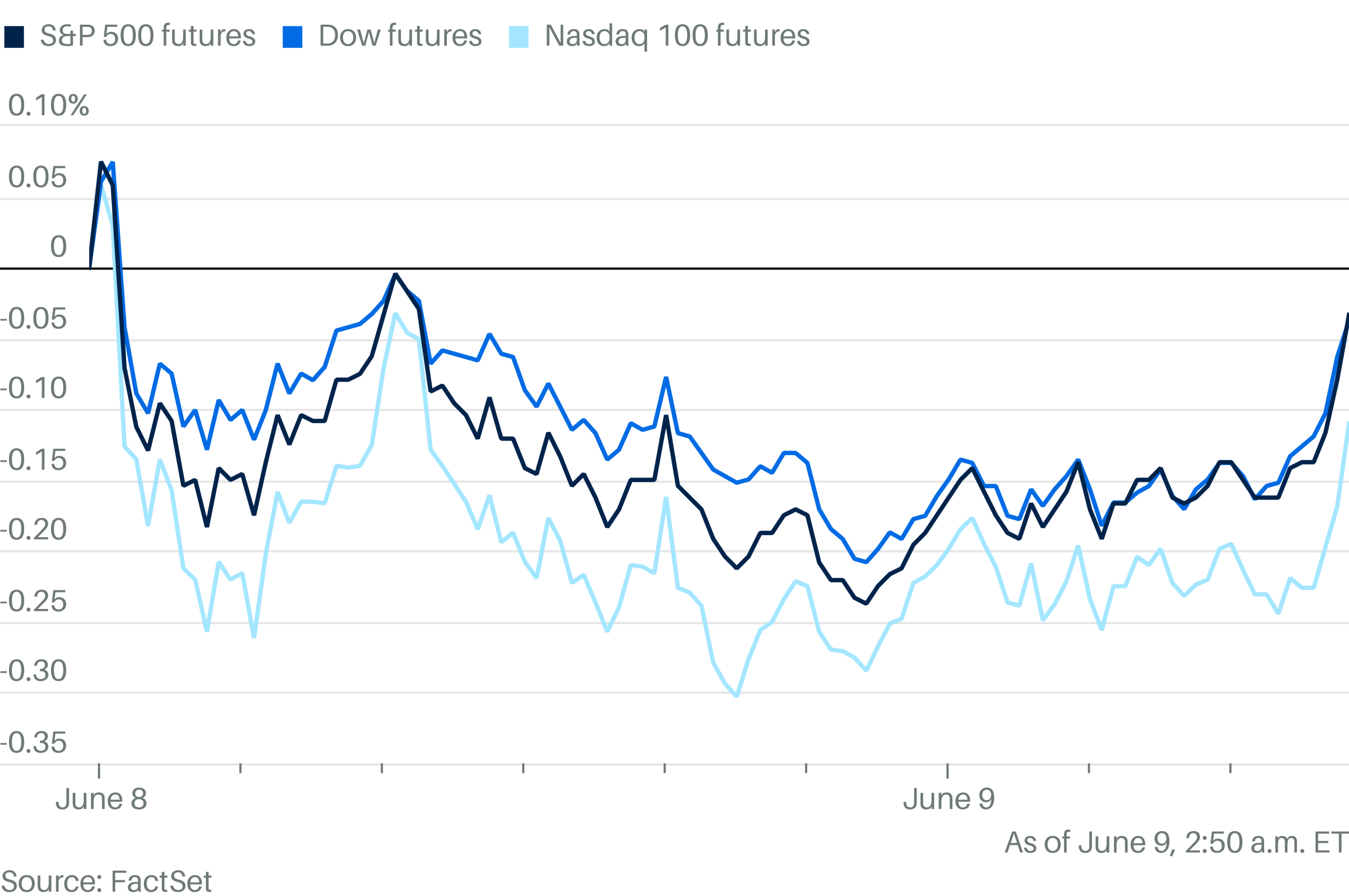This screenshot has width=1349, height=896.
Task: Select the 'S&P 500 futures' legend label
Action: (148, 36)
